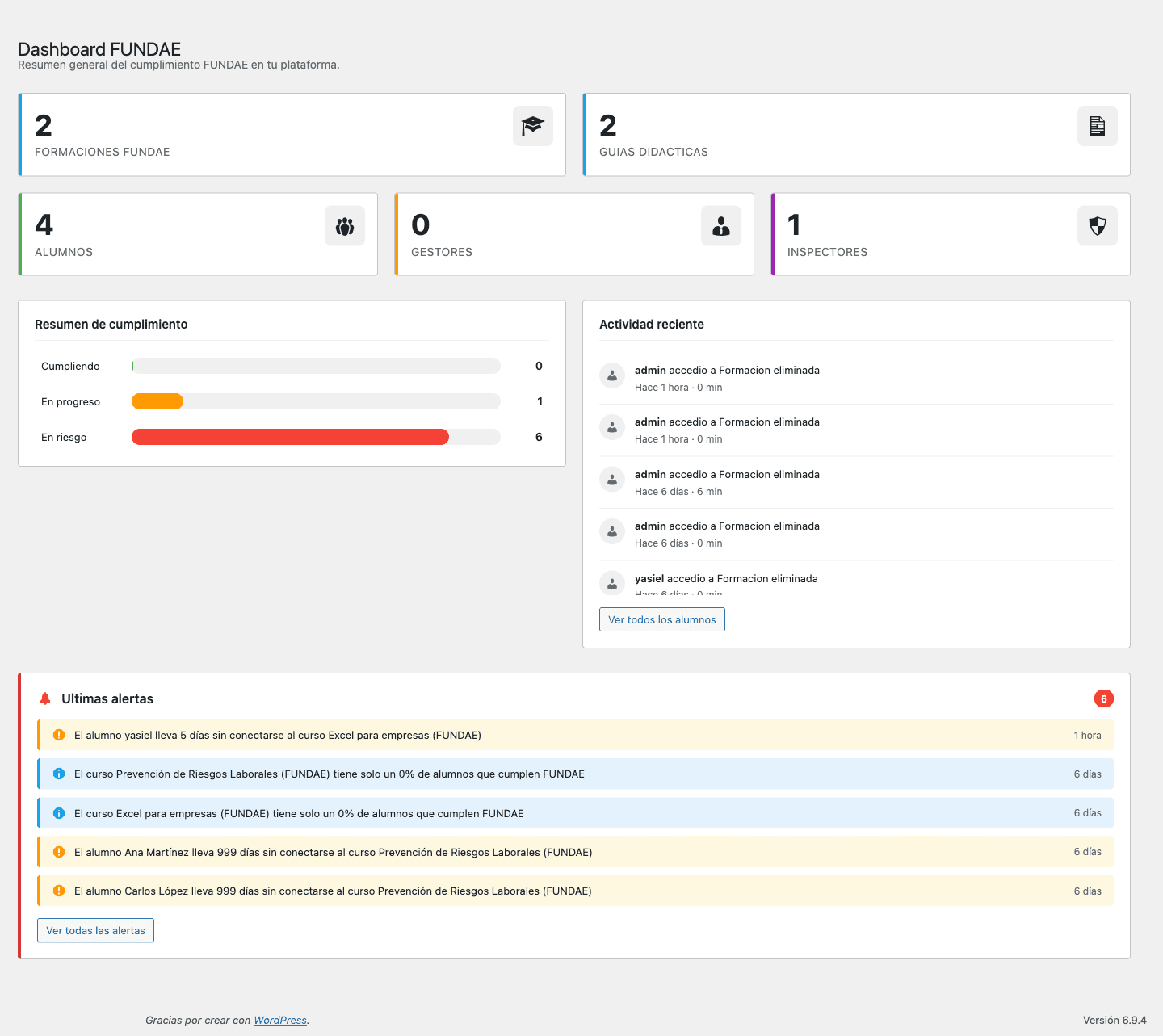
Task: Click admin's avatar in the first activity entry
Action: [612, 375]
